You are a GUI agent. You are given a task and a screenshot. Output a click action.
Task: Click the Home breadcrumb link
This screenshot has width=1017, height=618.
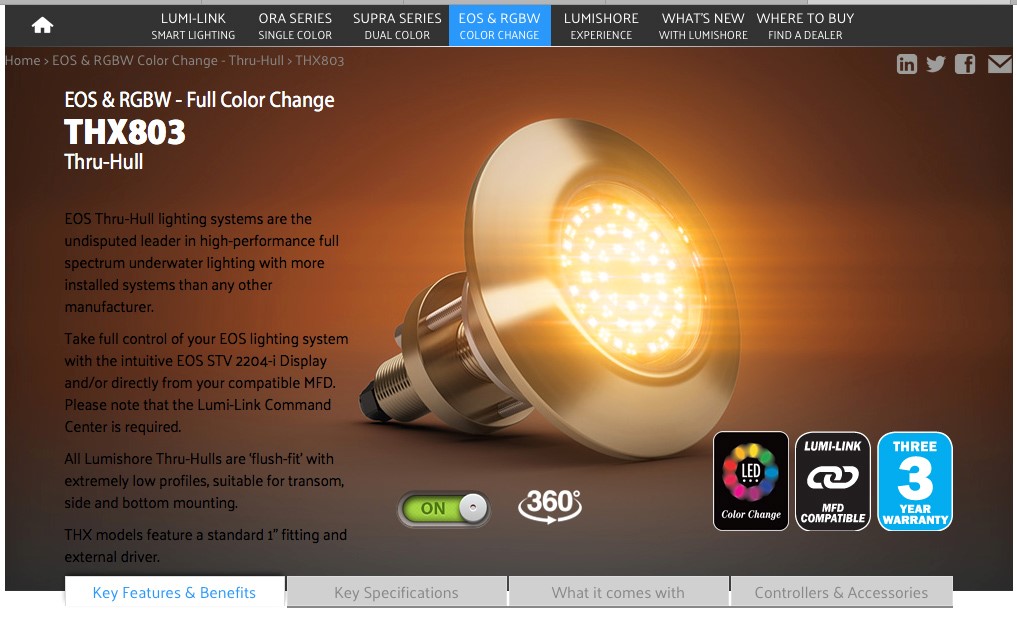[22, 60]
